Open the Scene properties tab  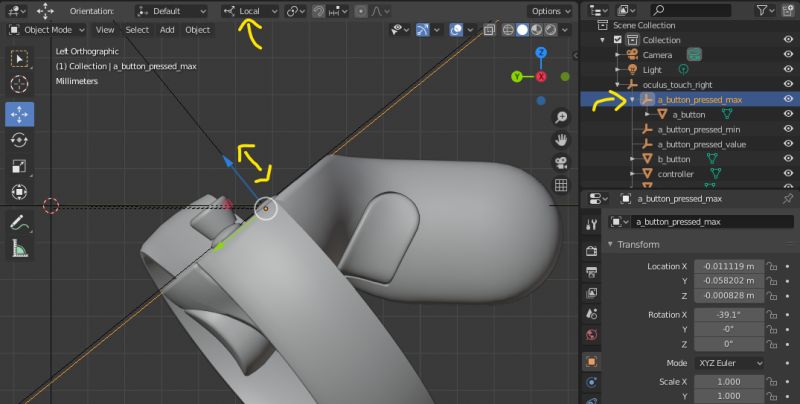click(x=592, y=314)
